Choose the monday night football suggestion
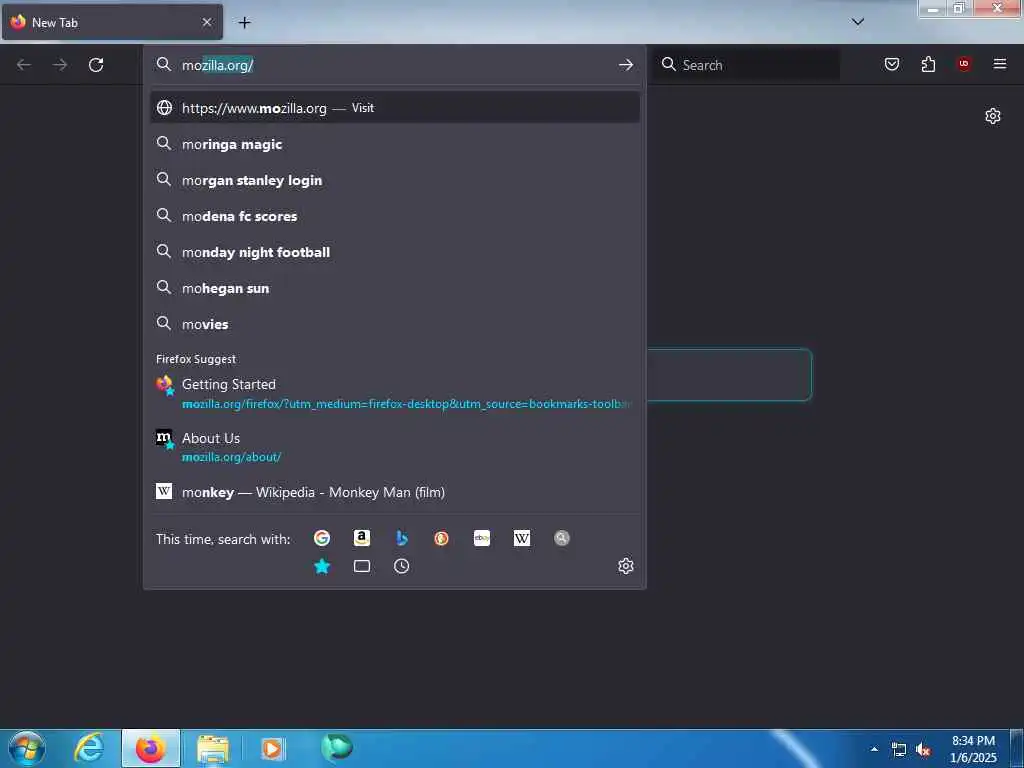 [394, 252]
